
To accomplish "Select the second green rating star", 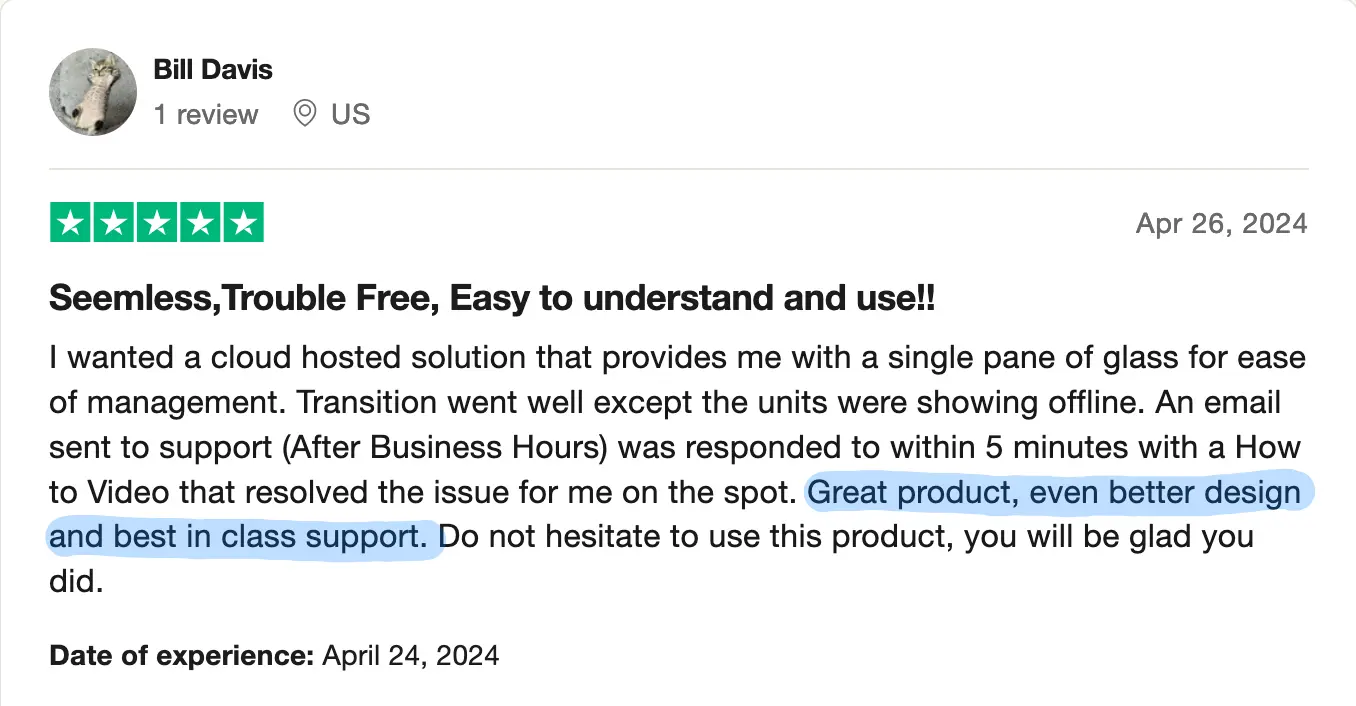I will [114, 223].
